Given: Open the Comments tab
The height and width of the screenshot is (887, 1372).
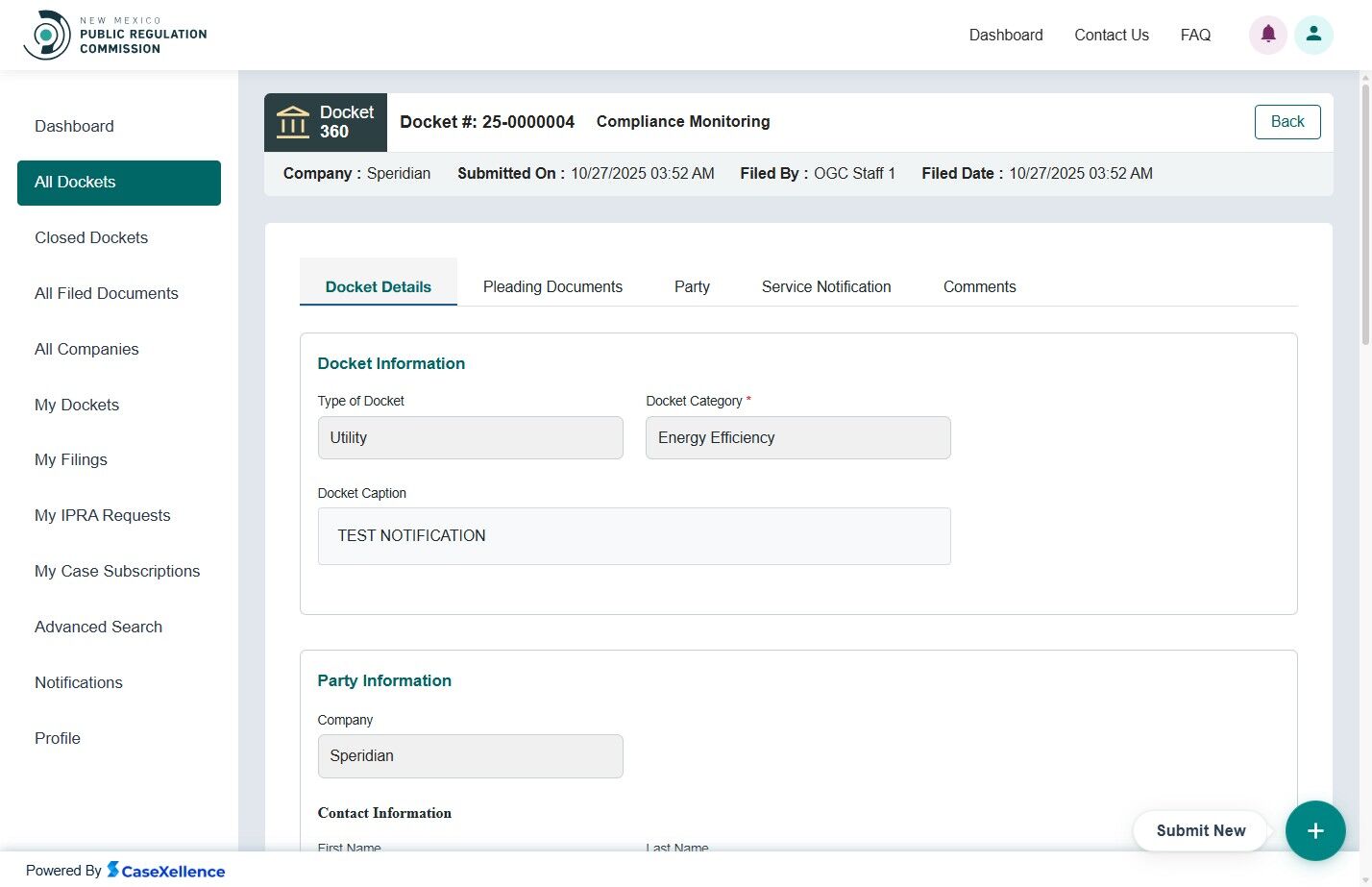Looking at the screenshot, I should coord(979,286).
